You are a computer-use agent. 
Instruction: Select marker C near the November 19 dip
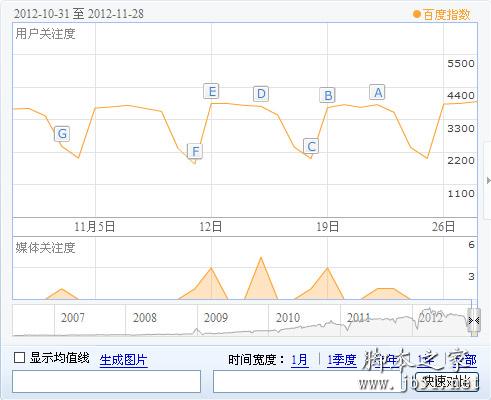coord(311,146)
